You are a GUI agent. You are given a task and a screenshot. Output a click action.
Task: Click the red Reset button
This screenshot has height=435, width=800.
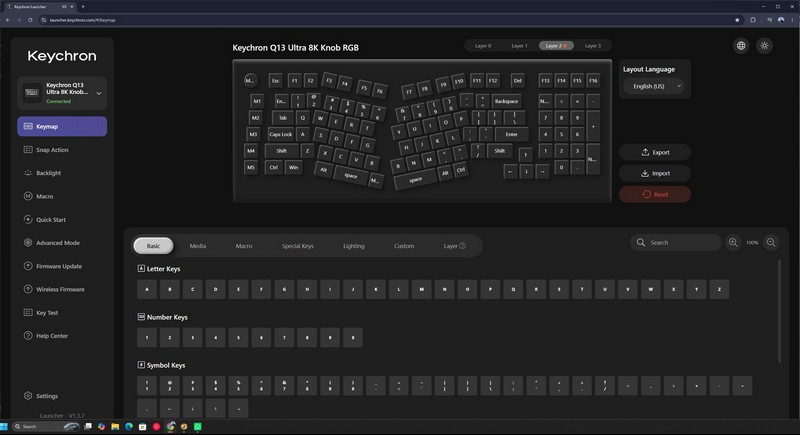[x=655, y=194]
